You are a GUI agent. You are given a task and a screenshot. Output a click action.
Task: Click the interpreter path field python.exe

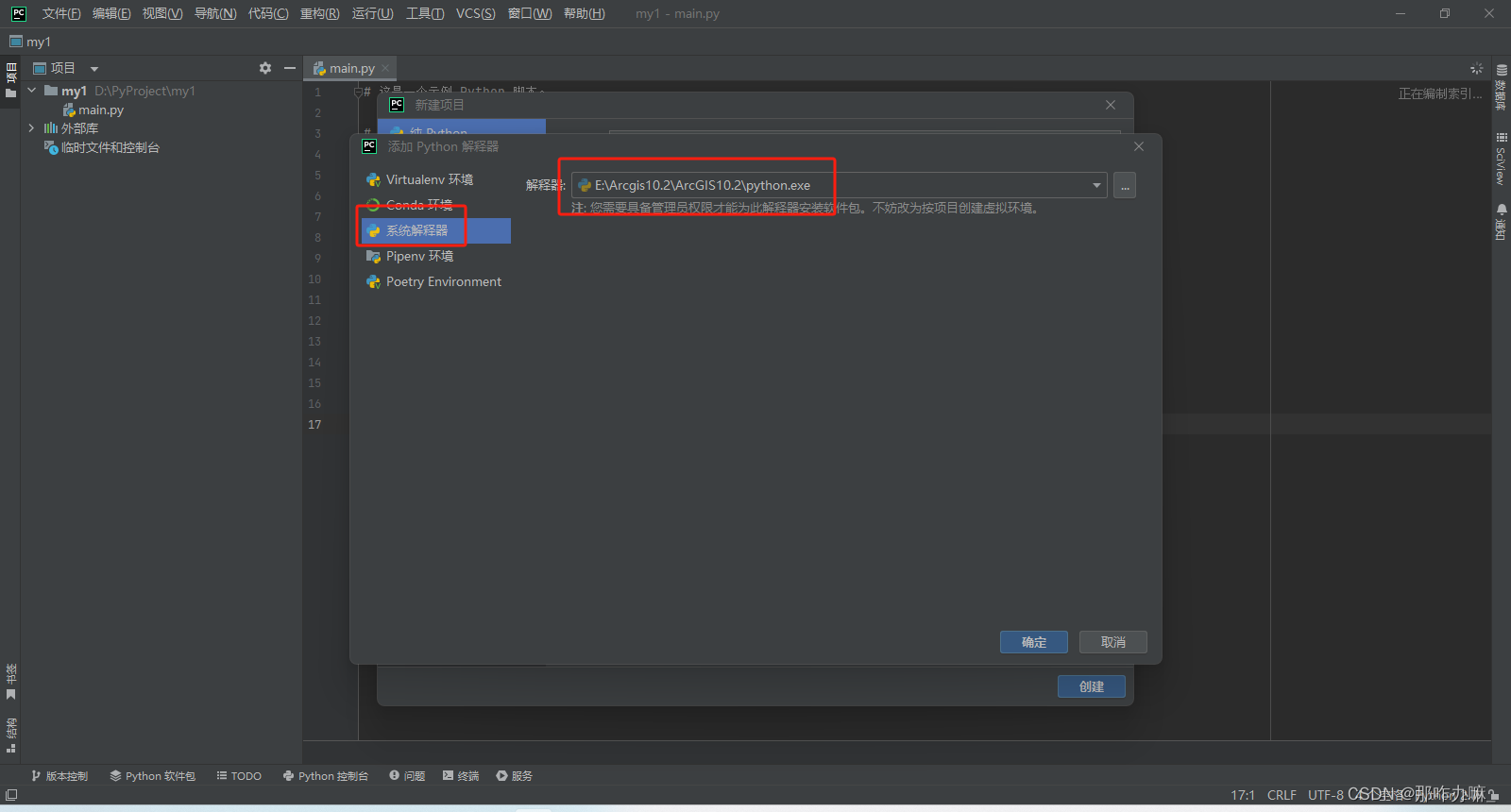pos(839,185)
